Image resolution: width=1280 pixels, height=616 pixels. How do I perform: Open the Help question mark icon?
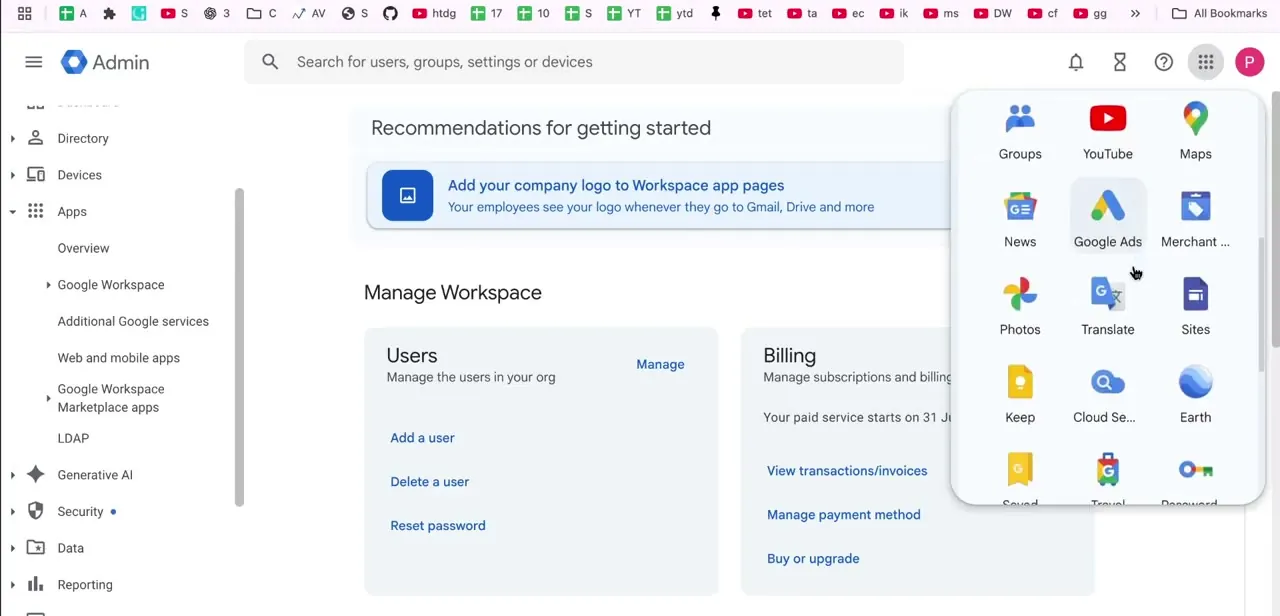[1164, 62]
